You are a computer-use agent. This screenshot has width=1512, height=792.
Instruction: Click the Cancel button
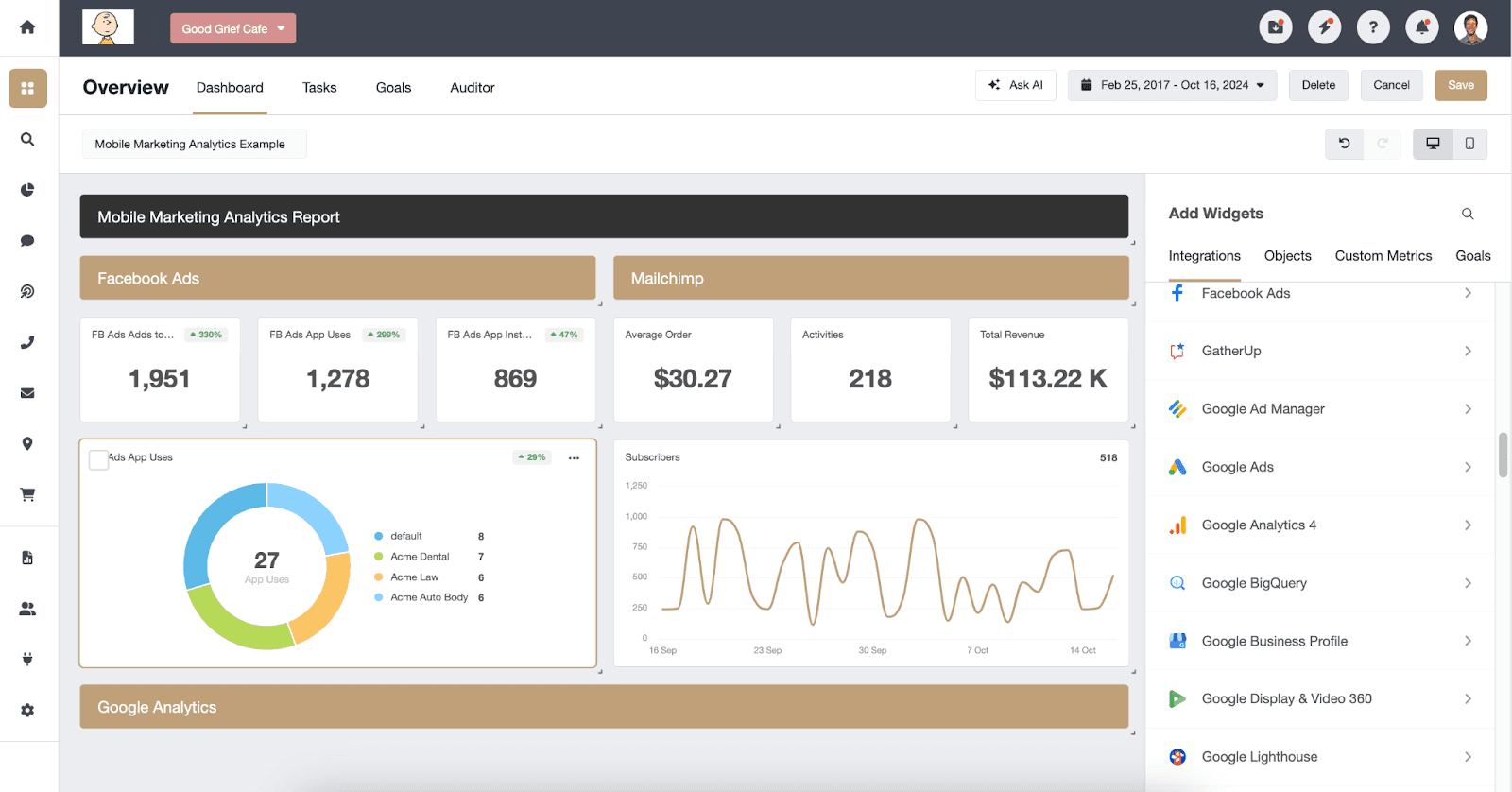1391,85
